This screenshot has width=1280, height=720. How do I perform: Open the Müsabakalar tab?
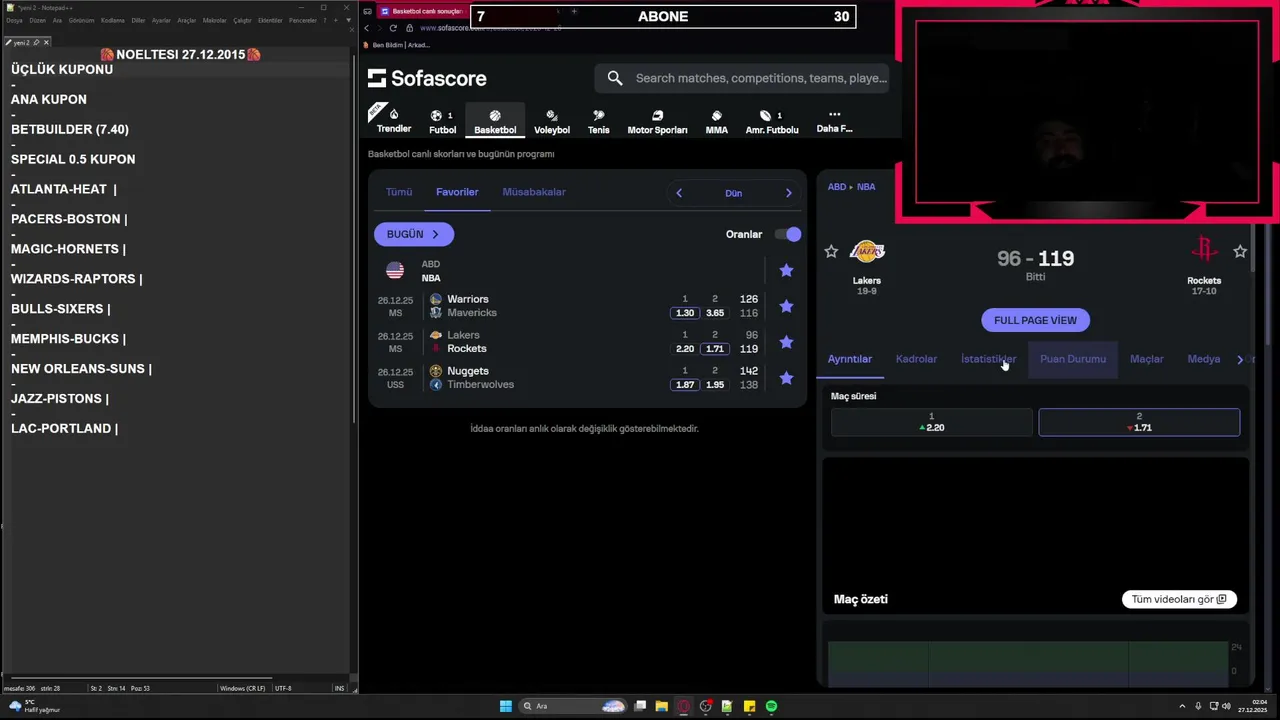pos(534,192)
